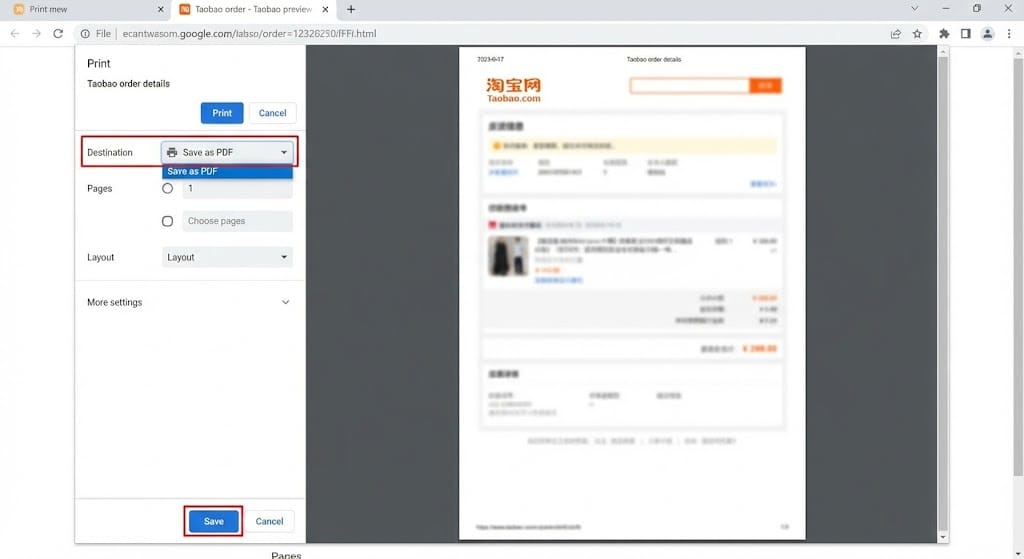Toggle the browser side panel icon
The height and width of the screenshot is (559, 1024).
pos(965,33)
